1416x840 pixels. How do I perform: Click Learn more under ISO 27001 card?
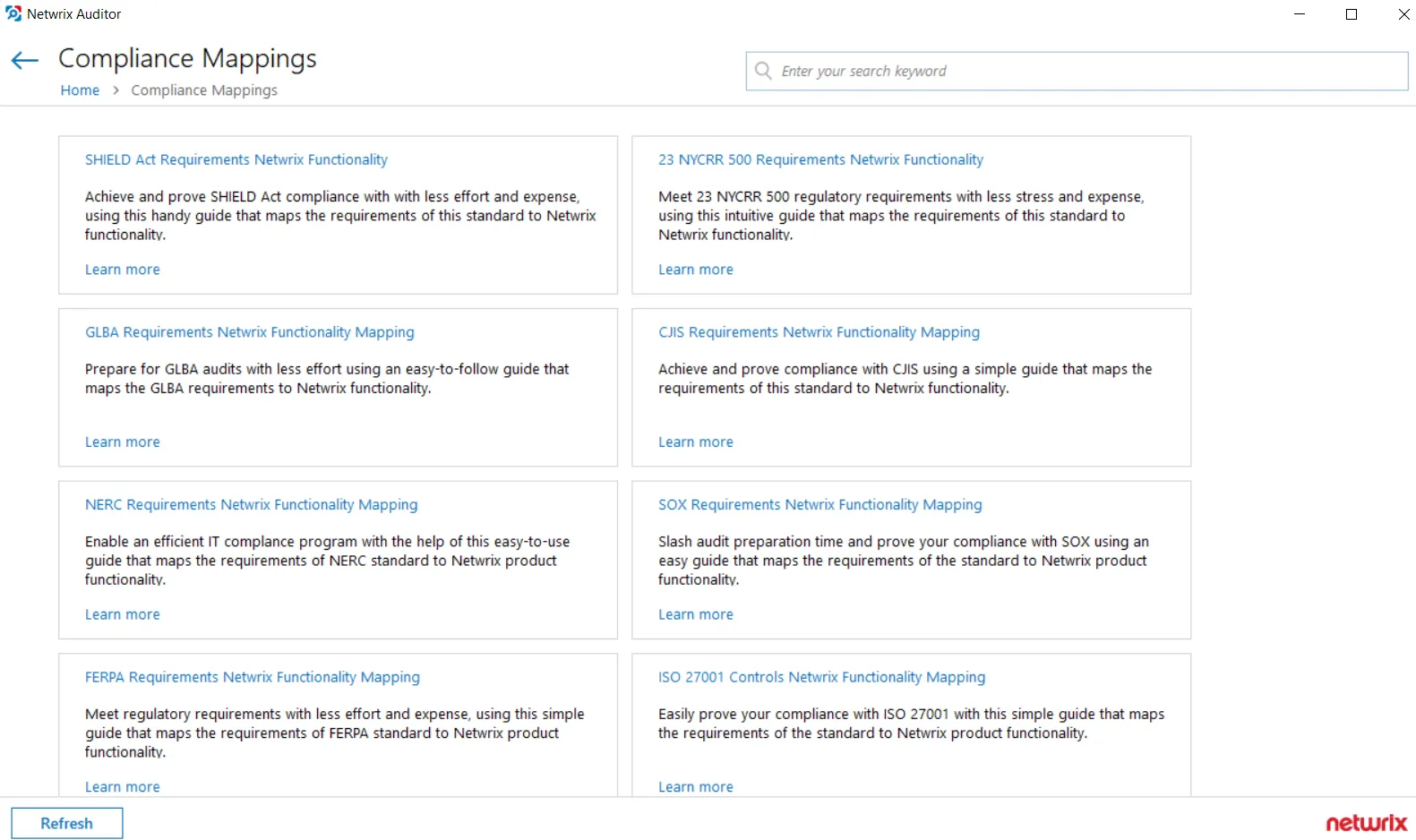point(696,787)
